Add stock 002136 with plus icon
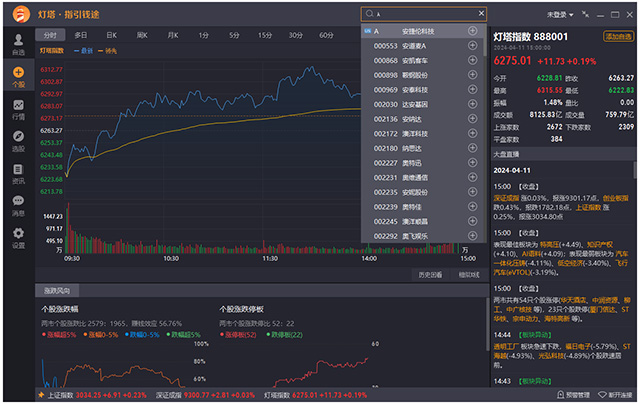This screenshot has height=404, width=640. pyautogui.click(x=473, y=119)
